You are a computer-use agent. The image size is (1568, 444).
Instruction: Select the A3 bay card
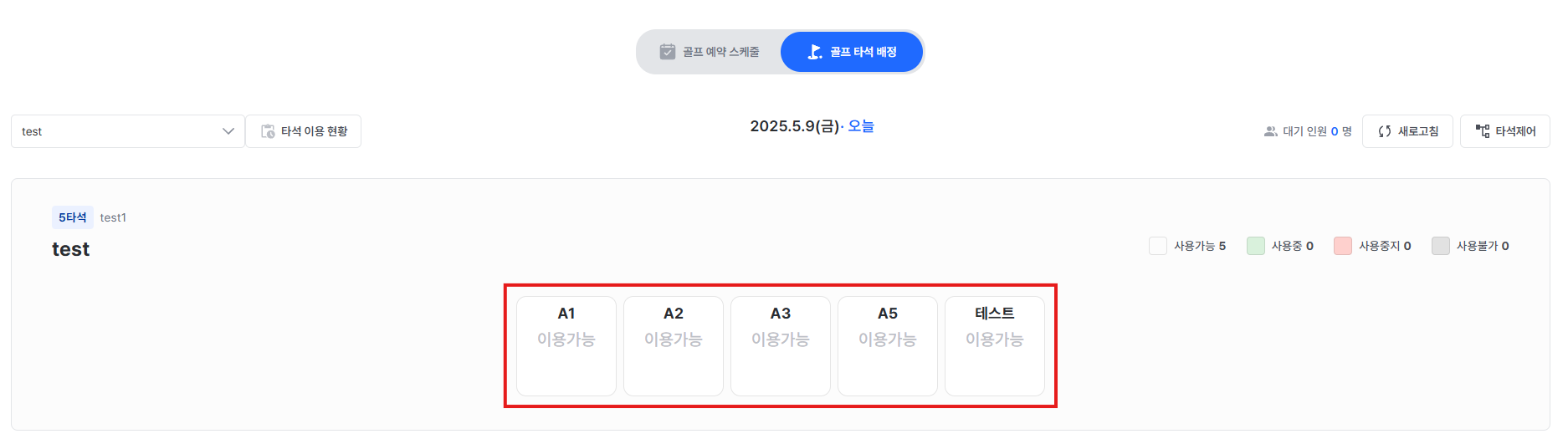(781, 346)
